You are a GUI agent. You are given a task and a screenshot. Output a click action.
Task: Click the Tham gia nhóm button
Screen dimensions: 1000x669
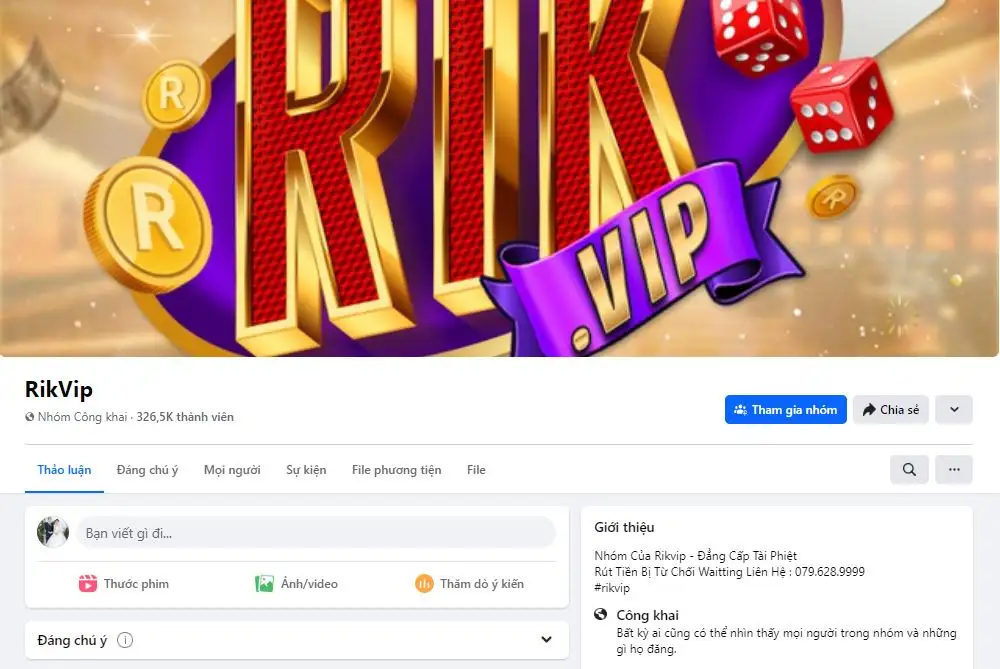tap(786, 409)
